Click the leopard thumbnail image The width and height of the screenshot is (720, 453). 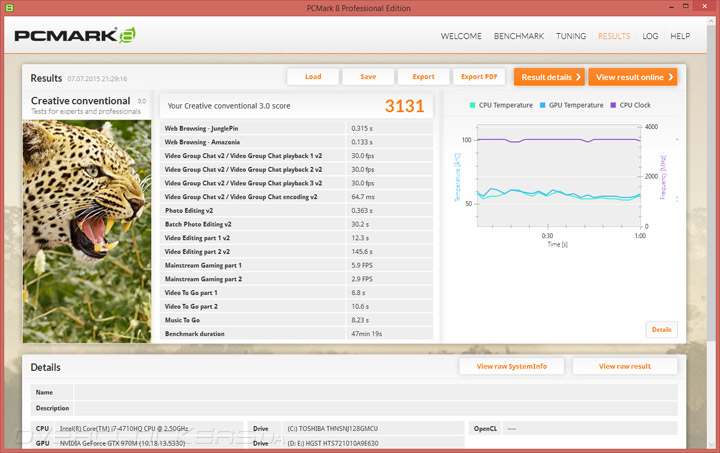(87, 231)
